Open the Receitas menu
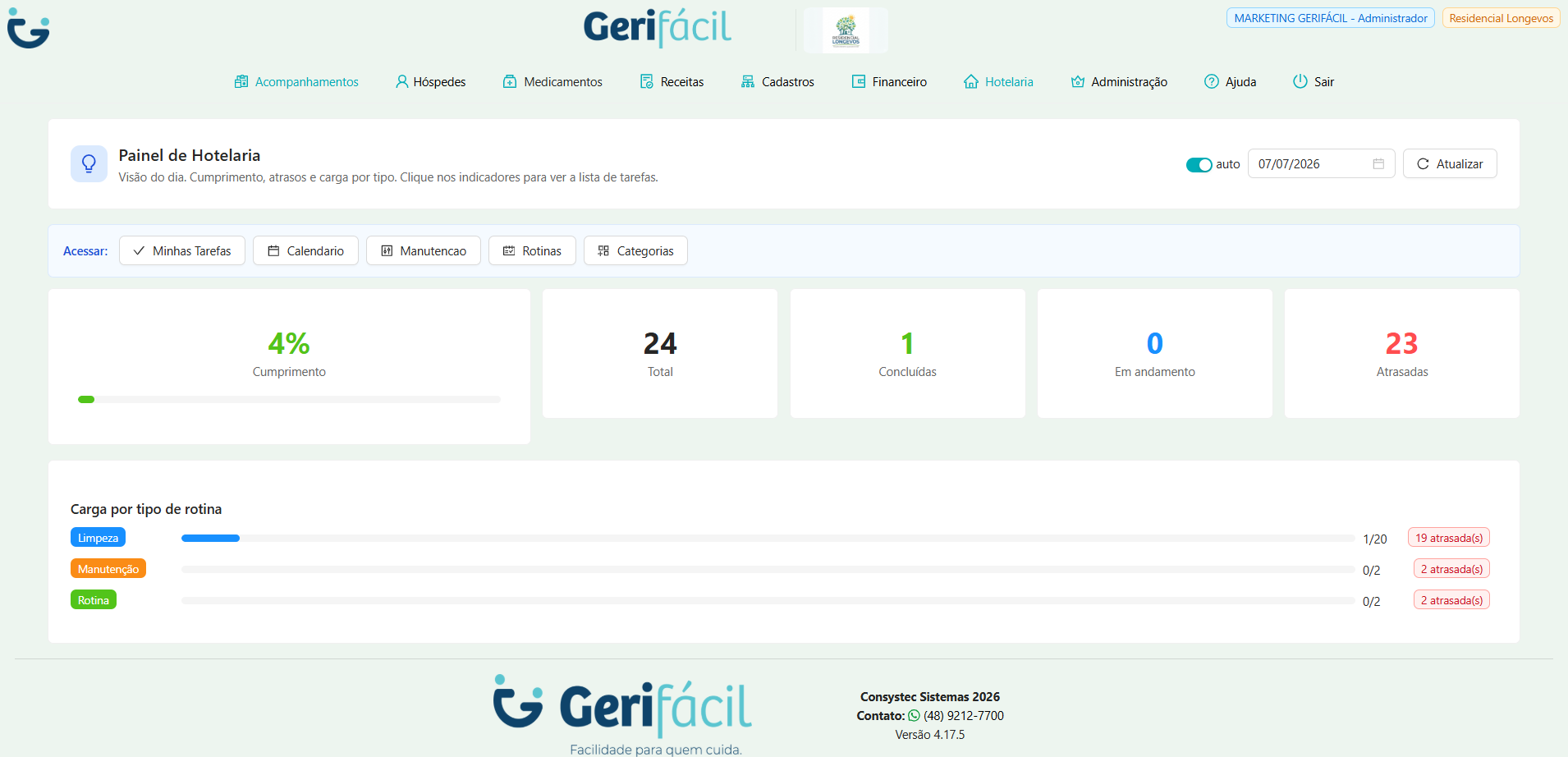 [x=672, y=81]
